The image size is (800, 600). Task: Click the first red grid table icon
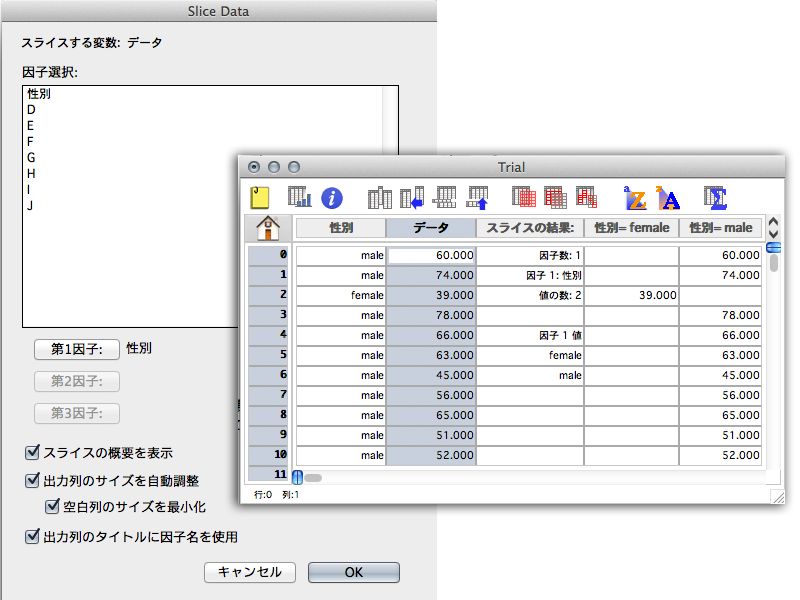(524, 197)
